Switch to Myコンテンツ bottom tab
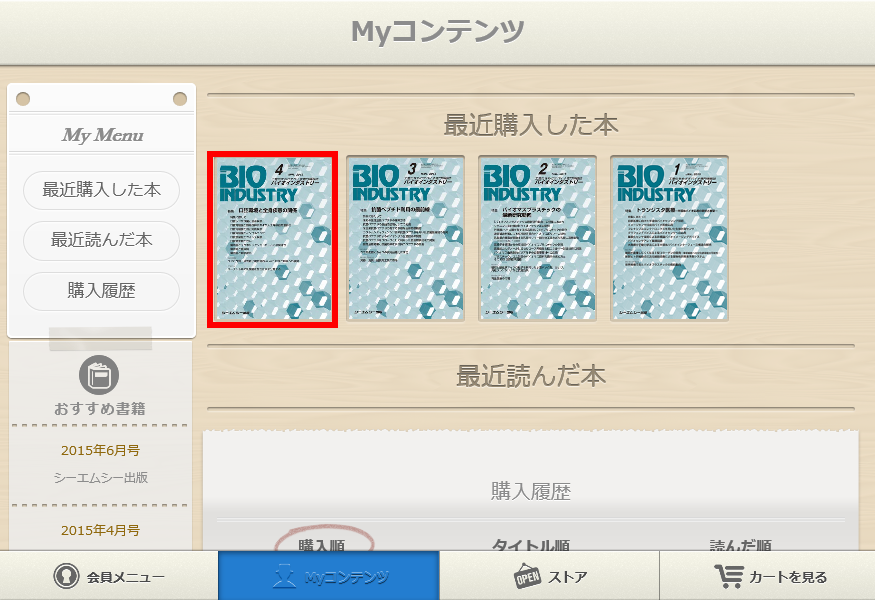Screen dimensions: 875x600 pyautogui.click(x=329, y=576)
